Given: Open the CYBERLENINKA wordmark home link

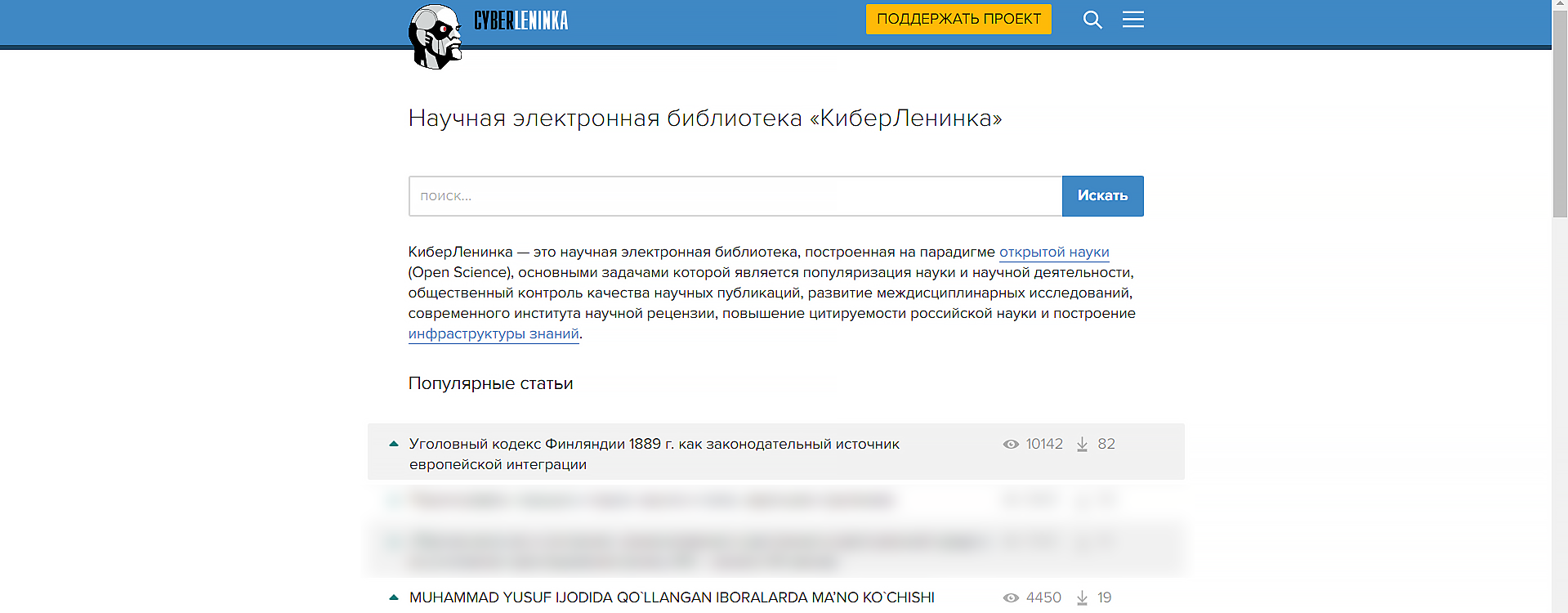Looking at the screenshot, I should click(x=521, y=20).
